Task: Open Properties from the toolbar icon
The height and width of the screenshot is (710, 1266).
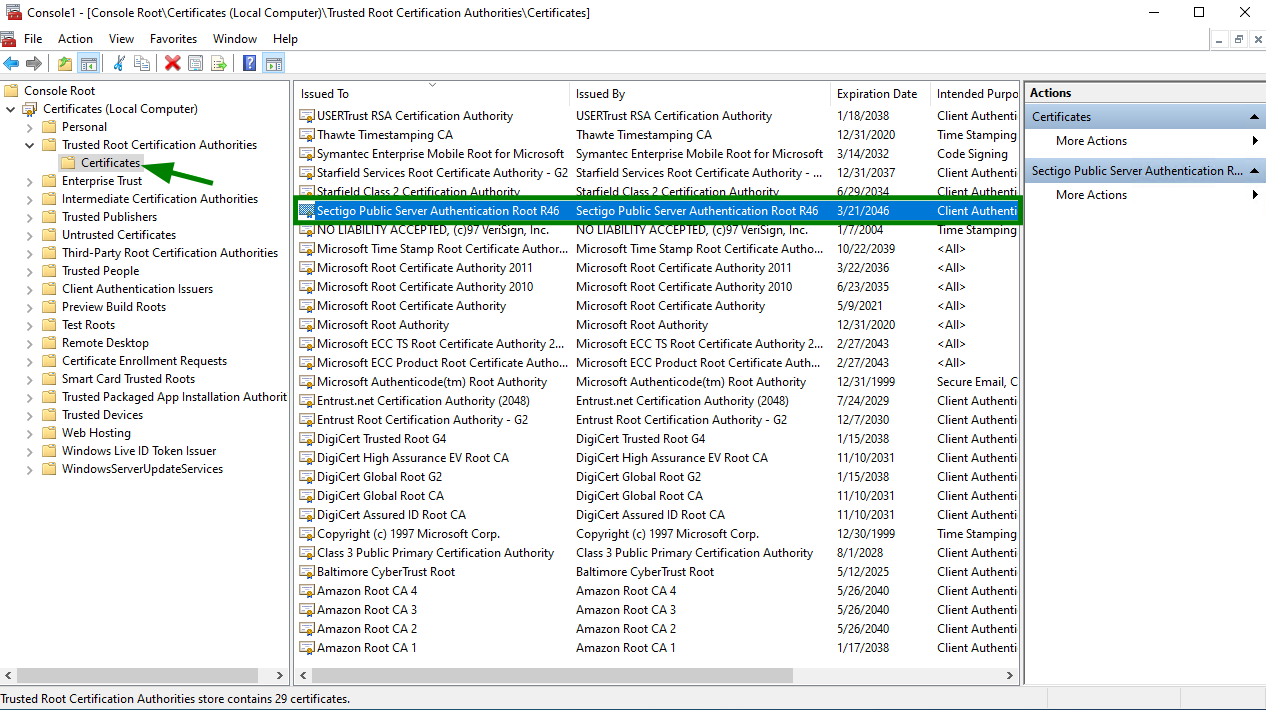Action: coord(196,64)
